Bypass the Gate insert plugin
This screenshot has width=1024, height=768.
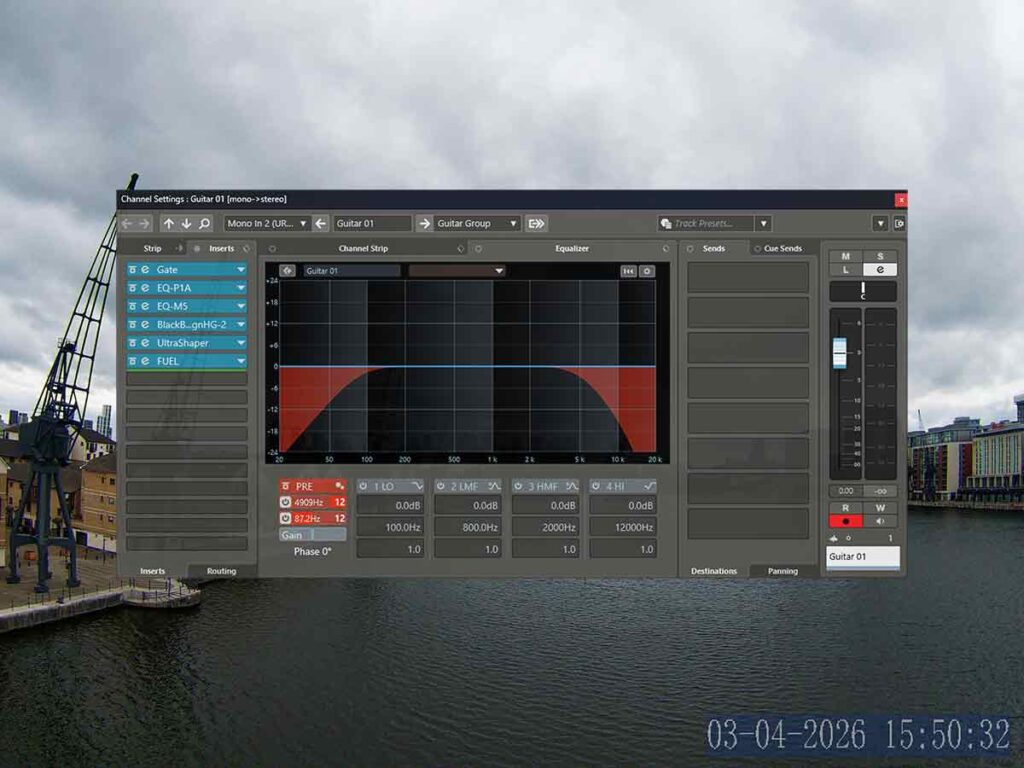[x=132, y=270]
